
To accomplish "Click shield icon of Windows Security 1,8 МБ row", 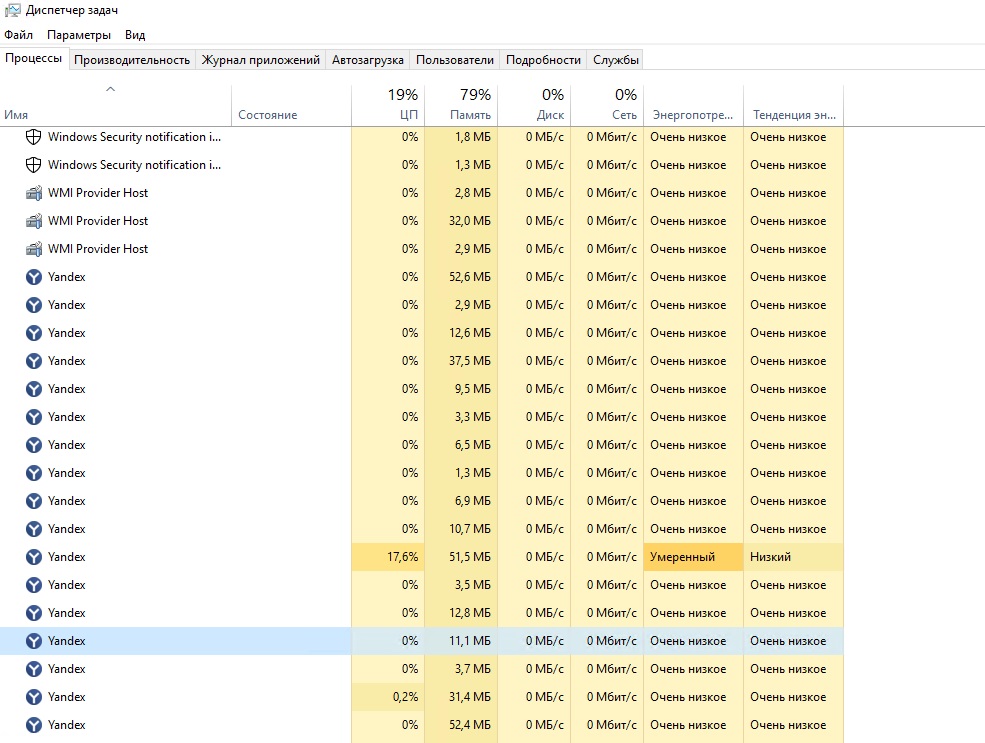I will click(33, 137).
